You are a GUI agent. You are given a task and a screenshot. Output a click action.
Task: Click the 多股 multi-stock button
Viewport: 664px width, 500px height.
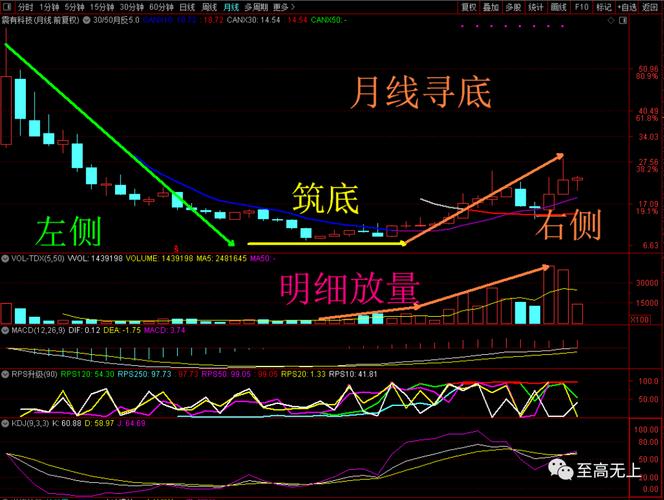tap(513, 7)
